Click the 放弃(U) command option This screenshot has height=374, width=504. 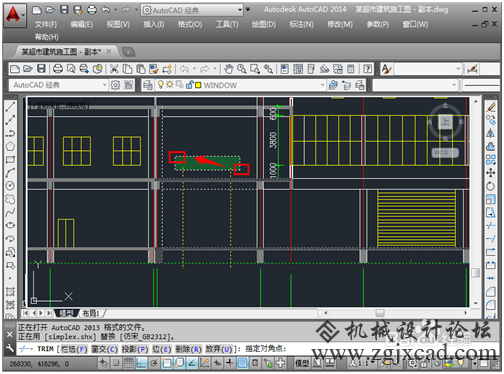pyautogui.click(x=219, y=349)
